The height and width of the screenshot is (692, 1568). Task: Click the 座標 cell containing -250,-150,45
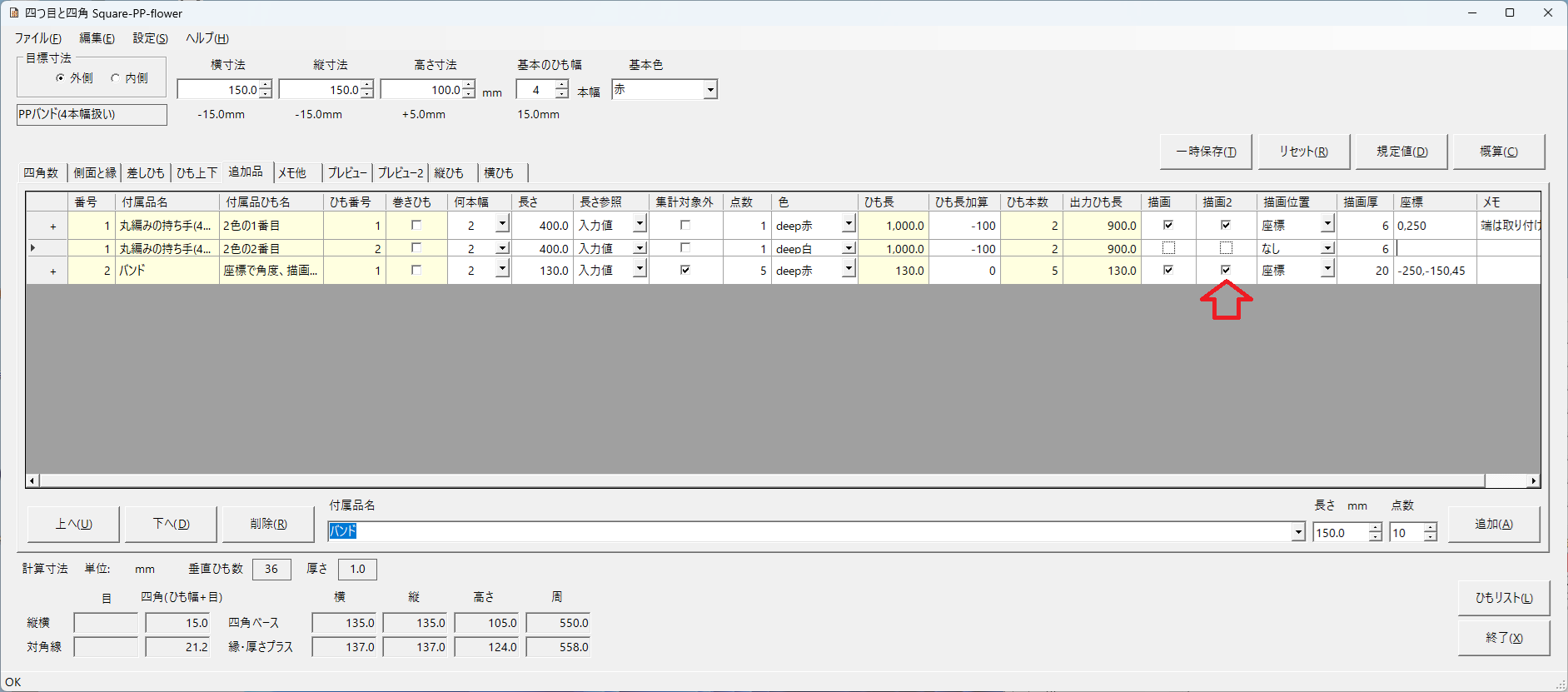1435,271
